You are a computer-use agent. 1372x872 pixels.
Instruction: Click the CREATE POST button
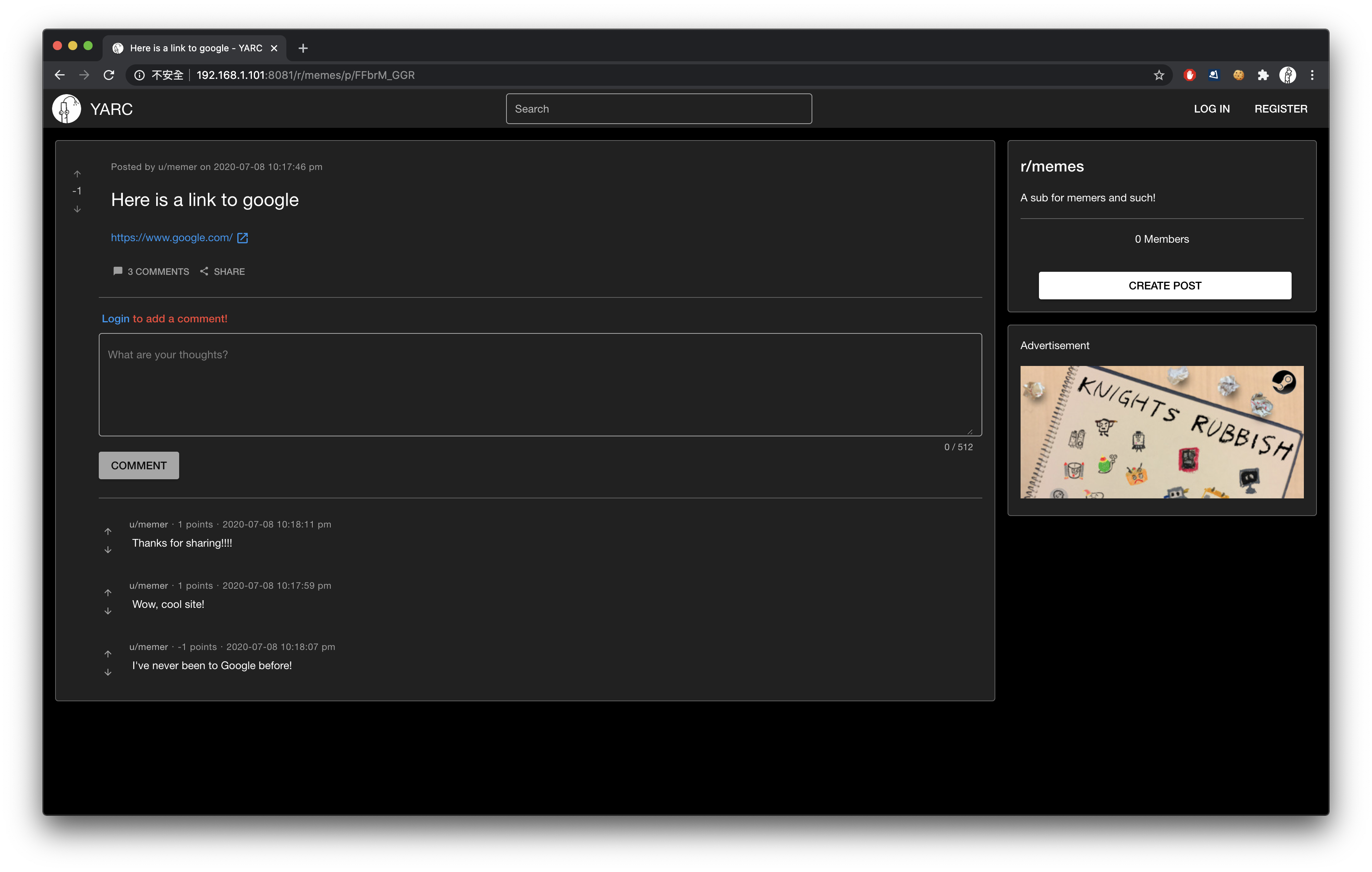coord(1165,285)
